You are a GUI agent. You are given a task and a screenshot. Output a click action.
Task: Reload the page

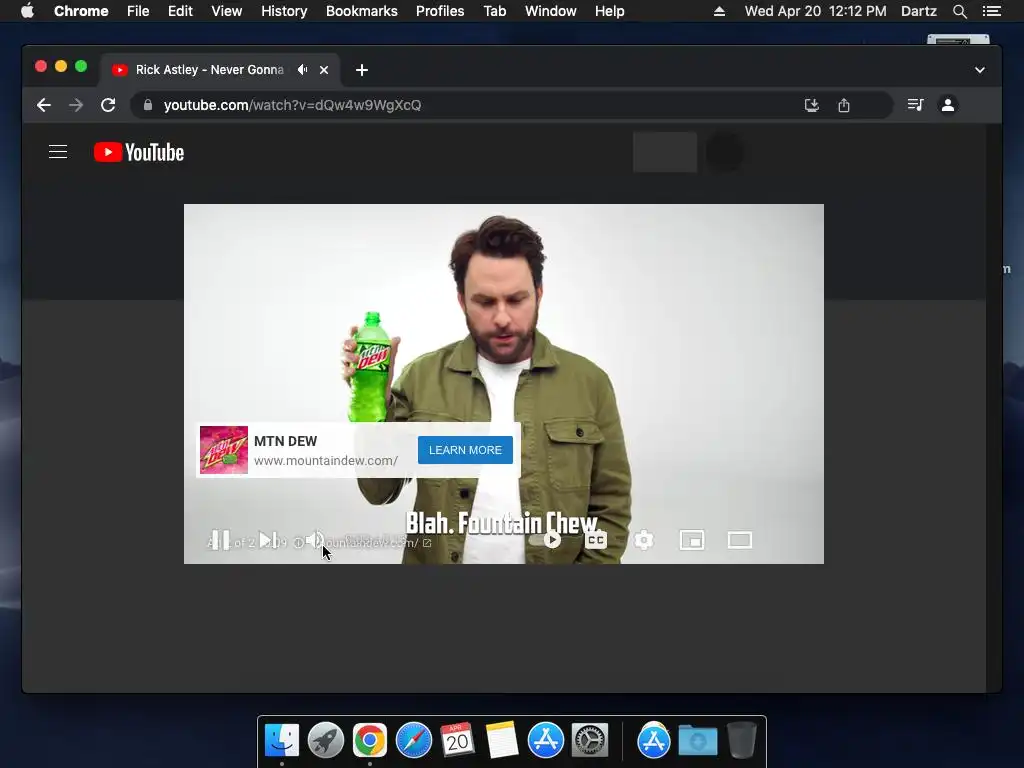tap(108, 105)
